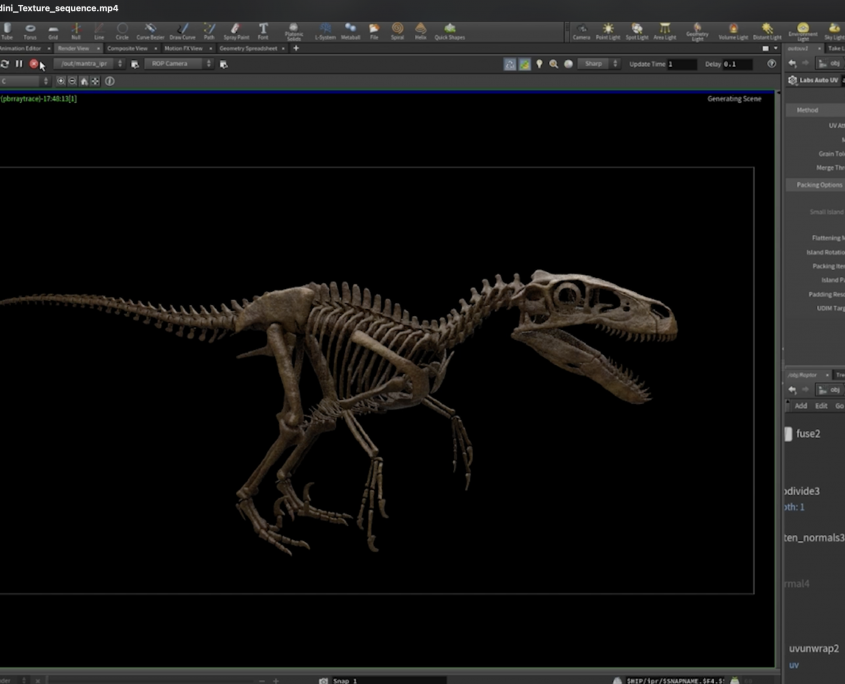845x684 pixels.
Task: Toggle the magnifier inspect pixel button
Action: coord(553,64)
